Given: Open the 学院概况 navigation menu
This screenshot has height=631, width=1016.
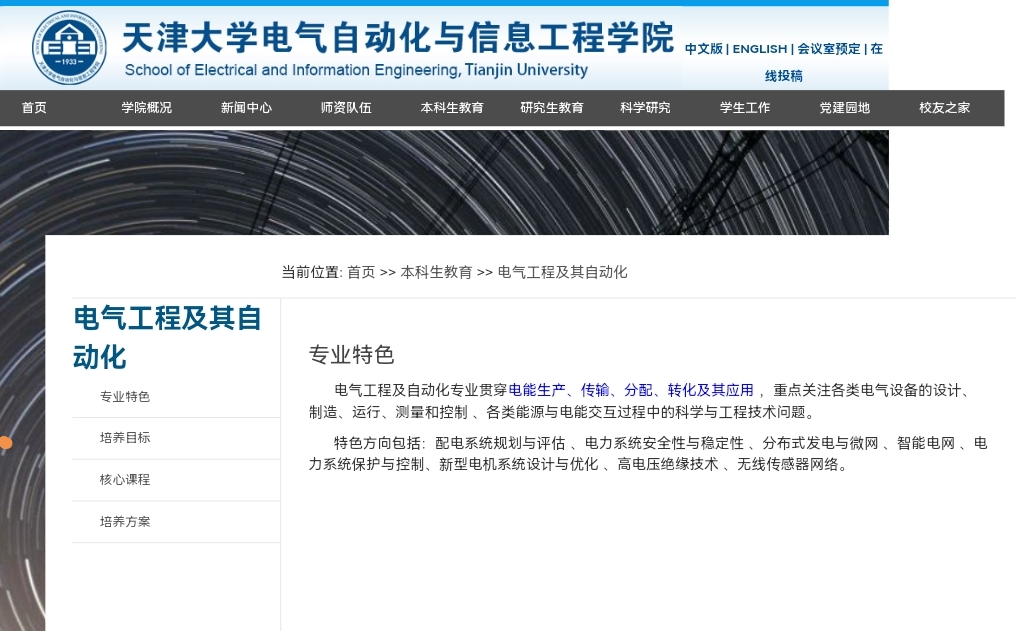Looking at the screenshot, I should coord(145,107).
